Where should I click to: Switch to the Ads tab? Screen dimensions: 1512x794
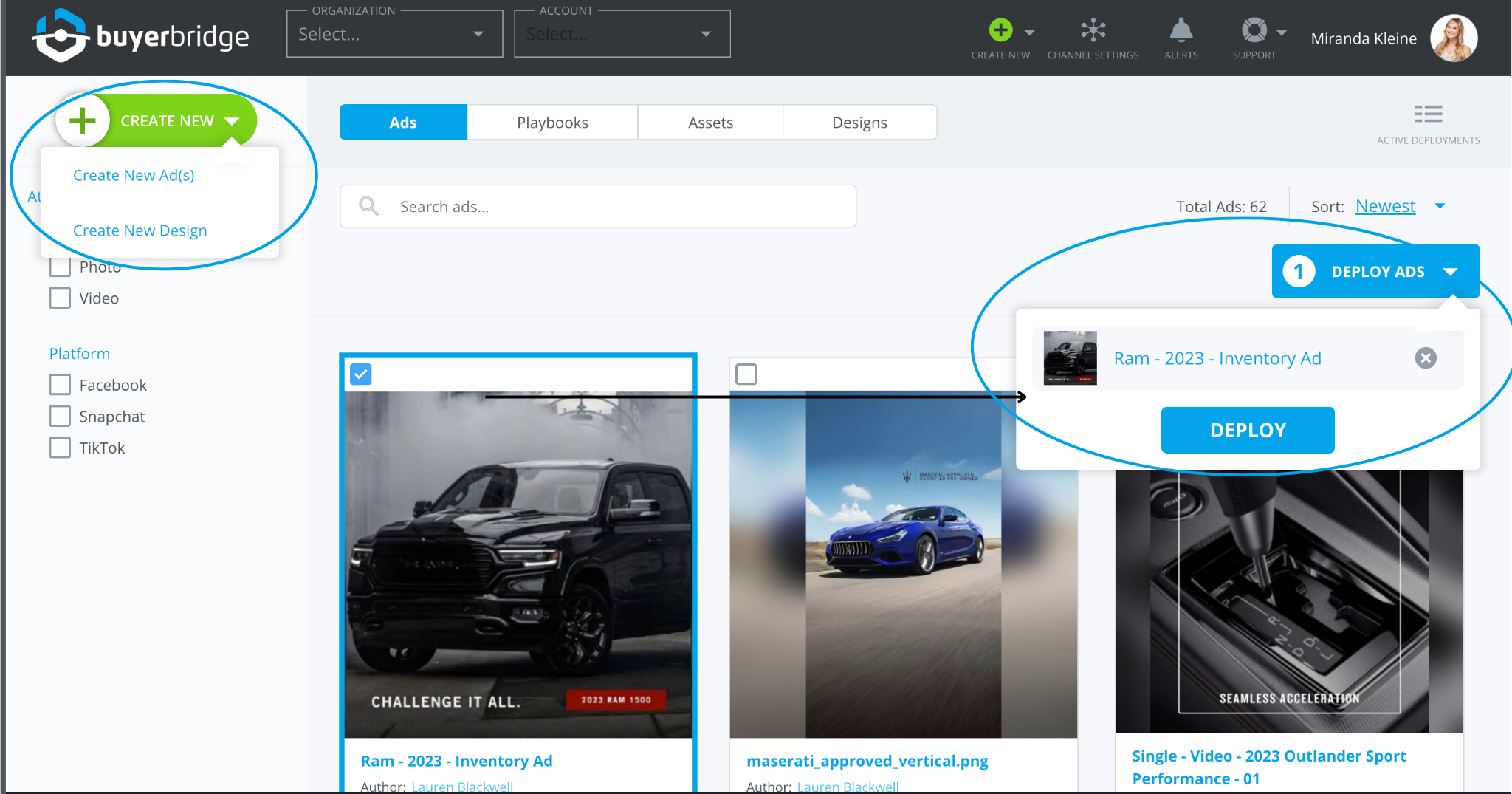(403, 122)
